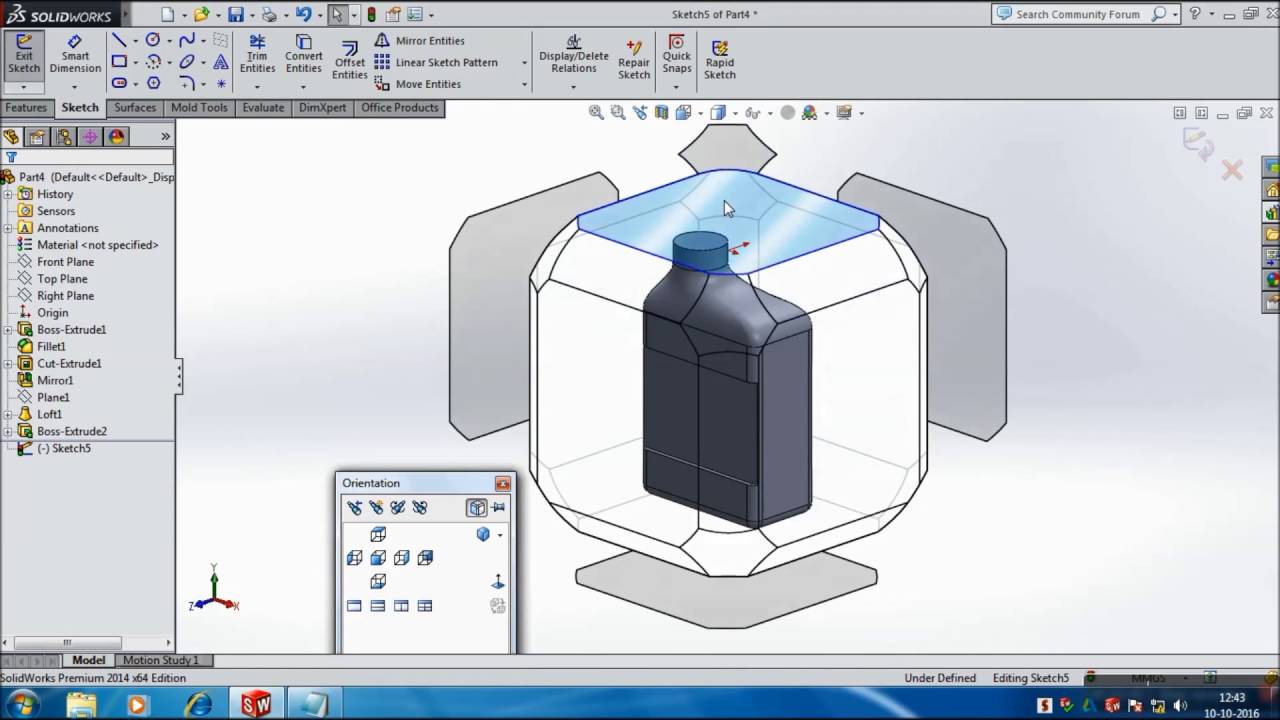Click Zoom to Fit in the view toolbar

click(595, 112)
